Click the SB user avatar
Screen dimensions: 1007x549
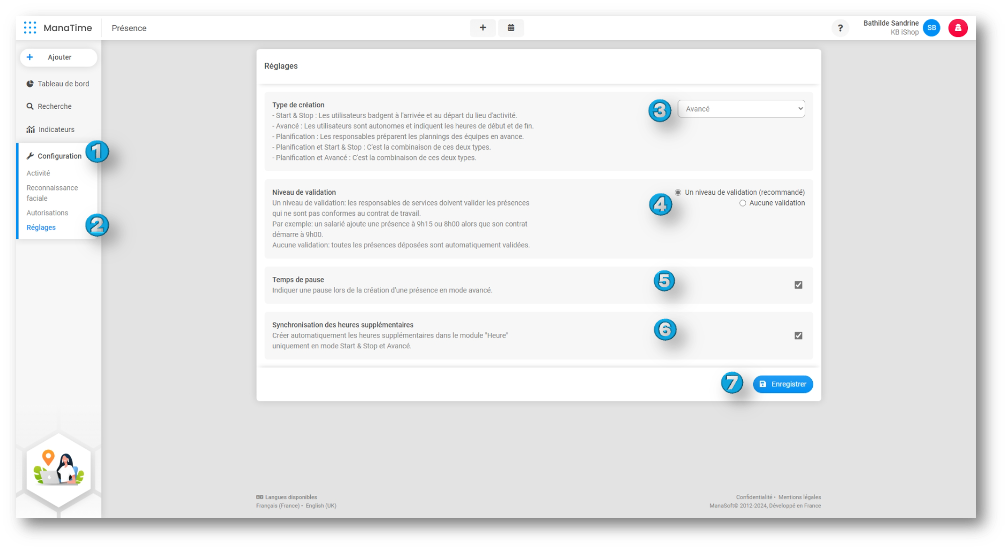(931, 28)
